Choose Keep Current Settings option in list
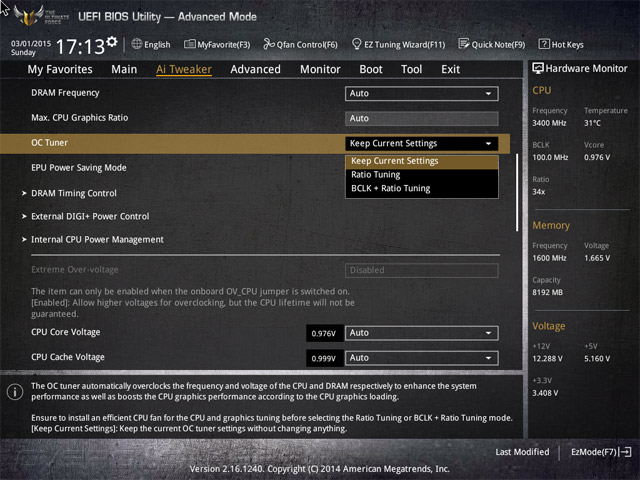 [x=422, y=161]
